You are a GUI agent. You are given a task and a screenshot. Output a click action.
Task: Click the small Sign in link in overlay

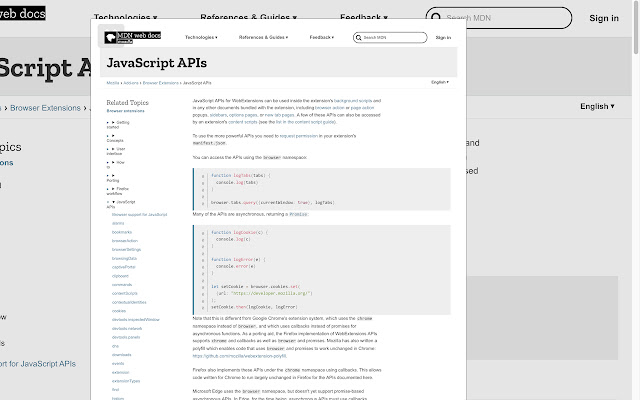[x=443, y=38]
